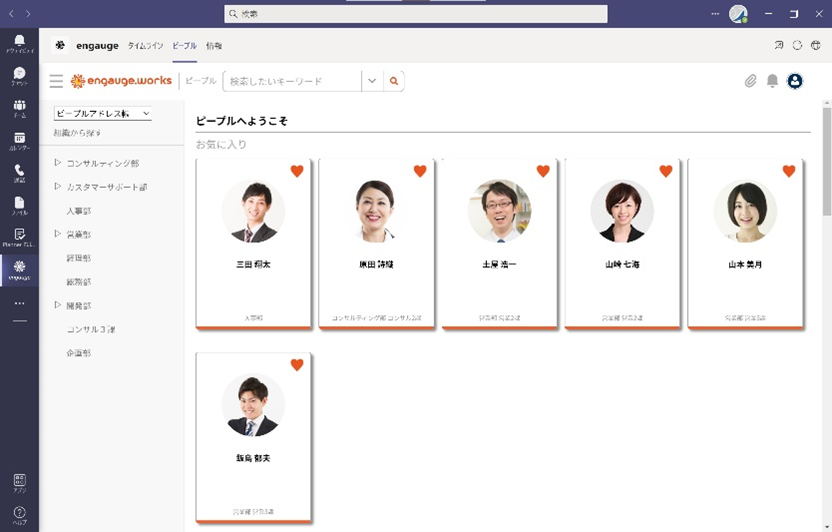Toggle favorite heart on 三田 翔太 card
832x532 pixels.
point(297,171)
